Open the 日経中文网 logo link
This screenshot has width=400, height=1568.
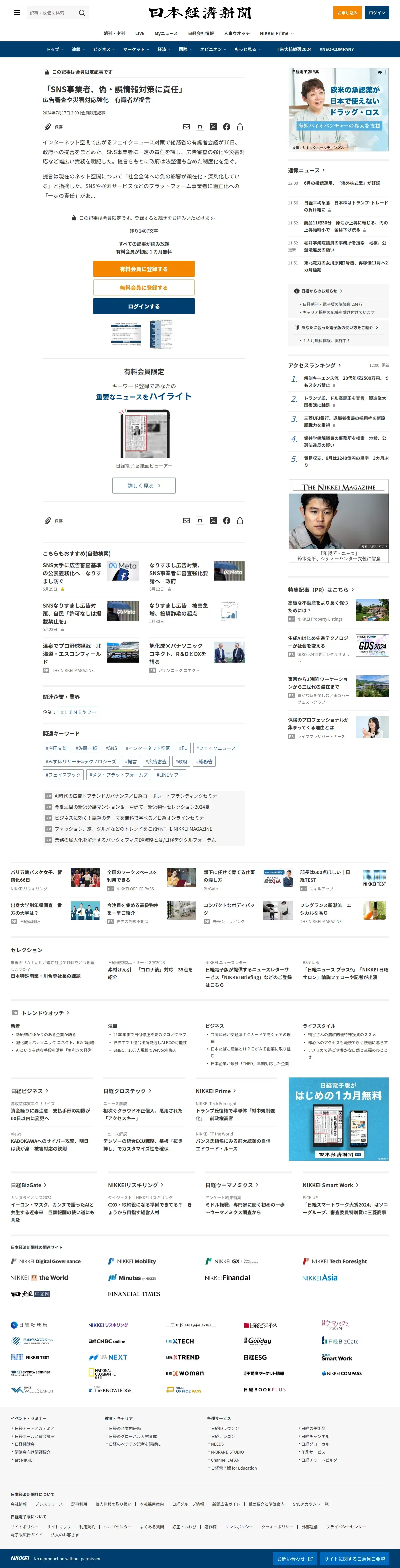[x=30, y=1294]
